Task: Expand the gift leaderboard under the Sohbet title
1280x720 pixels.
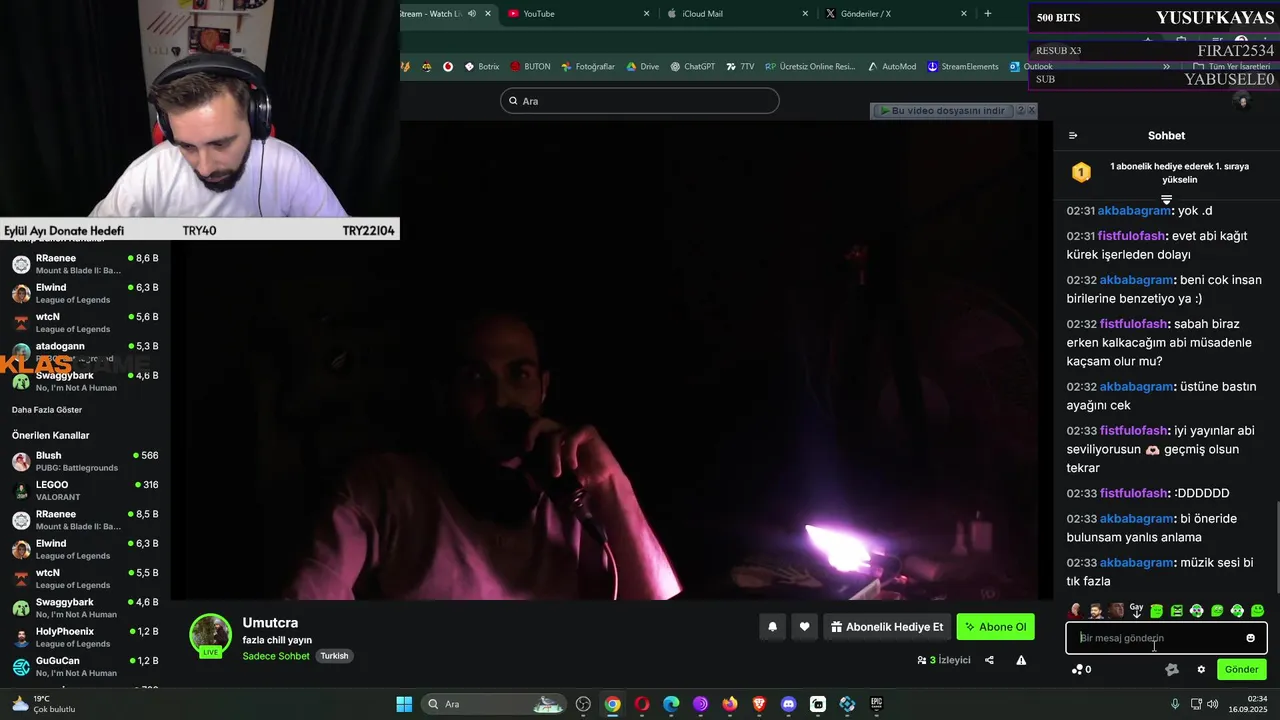Action: (x=1166, y=199)
